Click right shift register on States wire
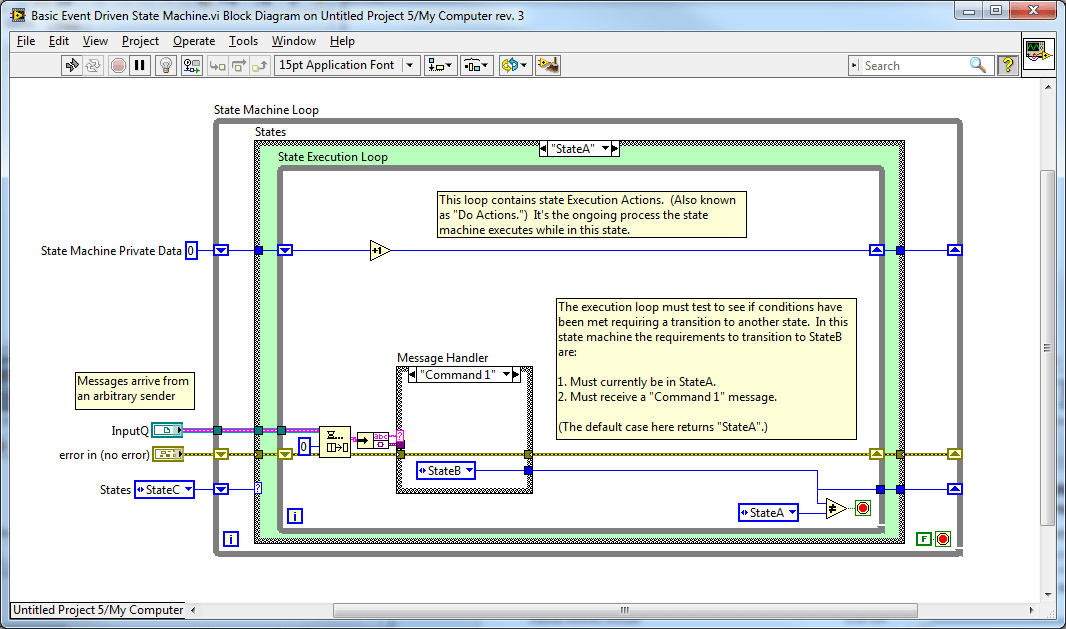1066x629 pixels. [x=955, y=489]
